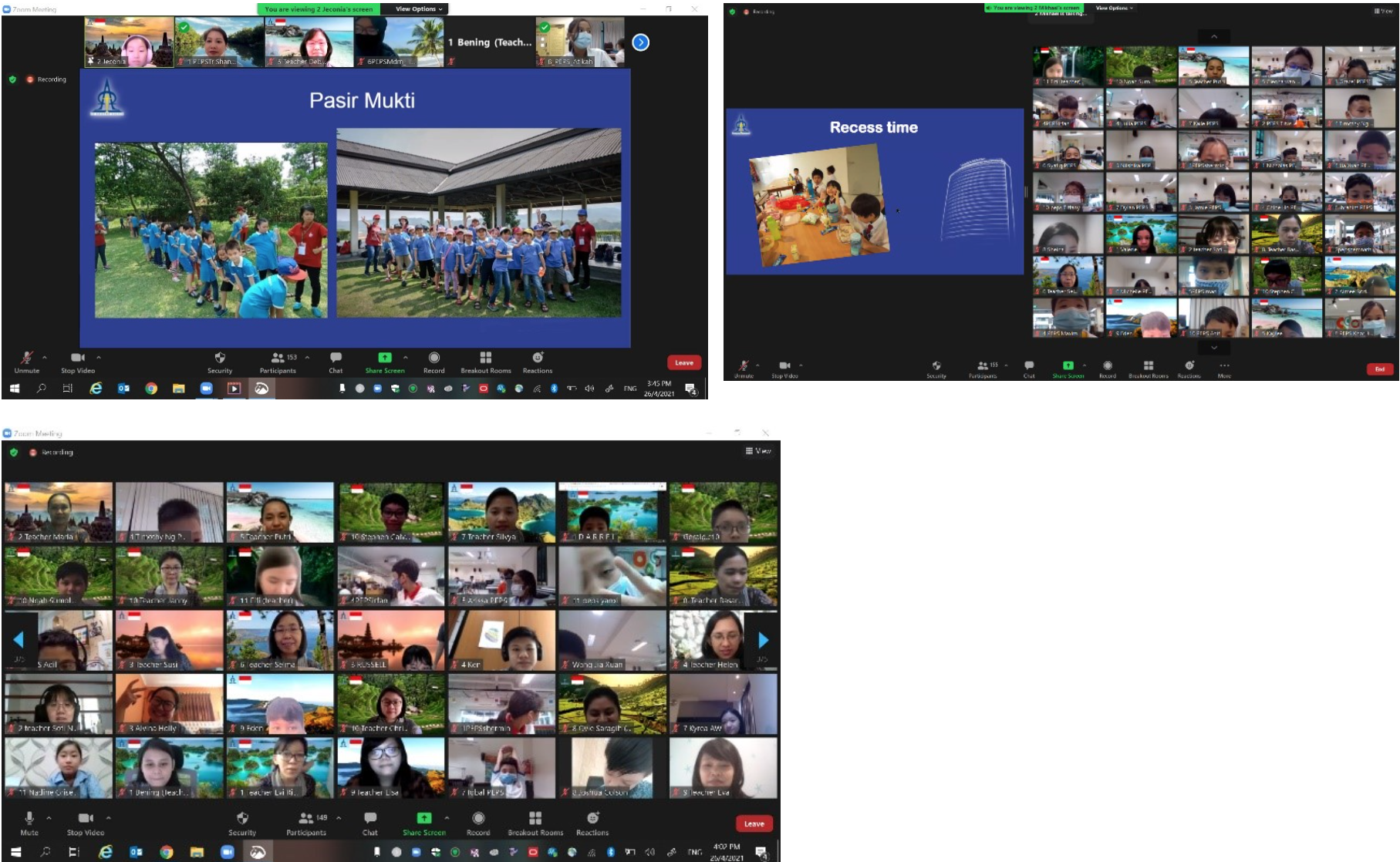1400x862 pixels.
Task: Open Participants 153 in the Pasir Mukti window
Action: click(278, 362)
